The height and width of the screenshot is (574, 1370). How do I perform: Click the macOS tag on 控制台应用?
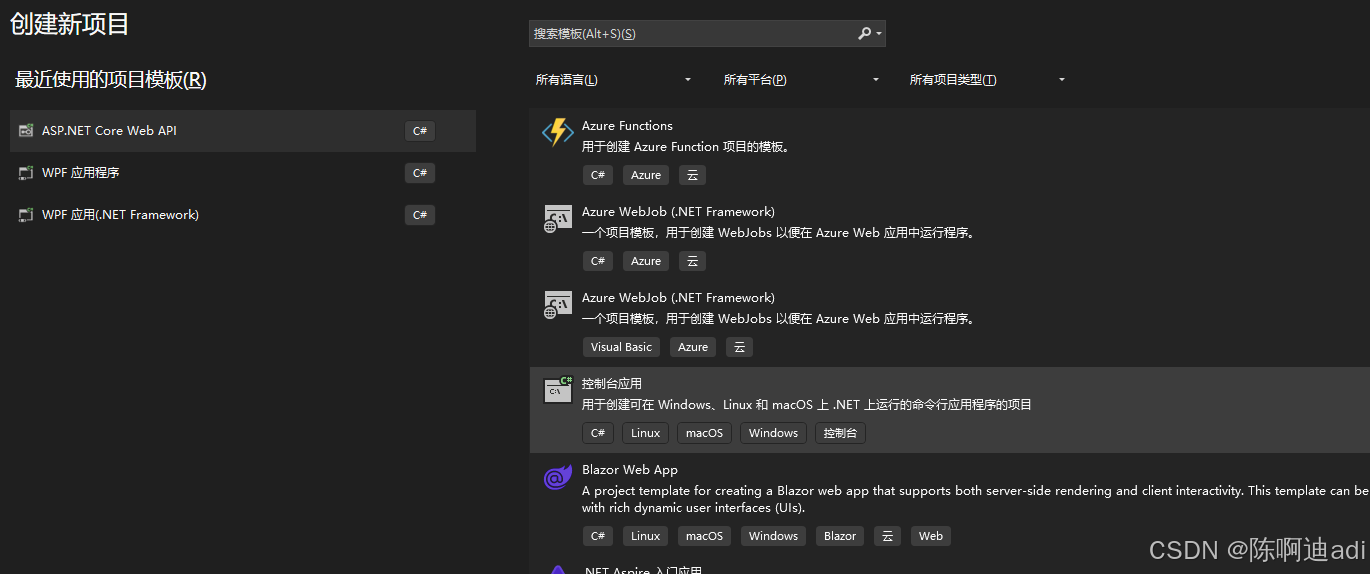[x=704, y=433]
